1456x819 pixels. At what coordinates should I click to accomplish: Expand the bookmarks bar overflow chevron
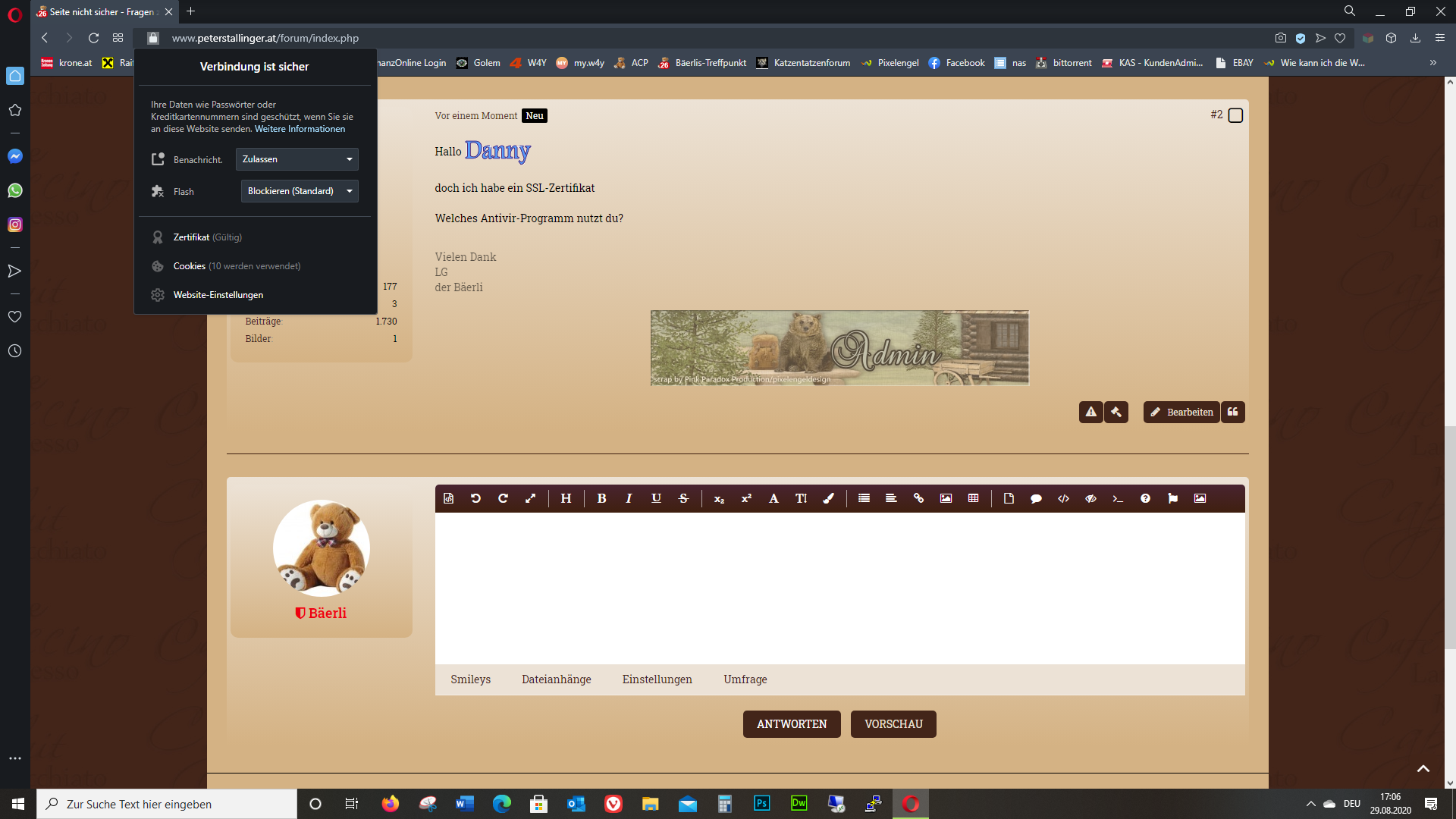(x=1432, y=63)
